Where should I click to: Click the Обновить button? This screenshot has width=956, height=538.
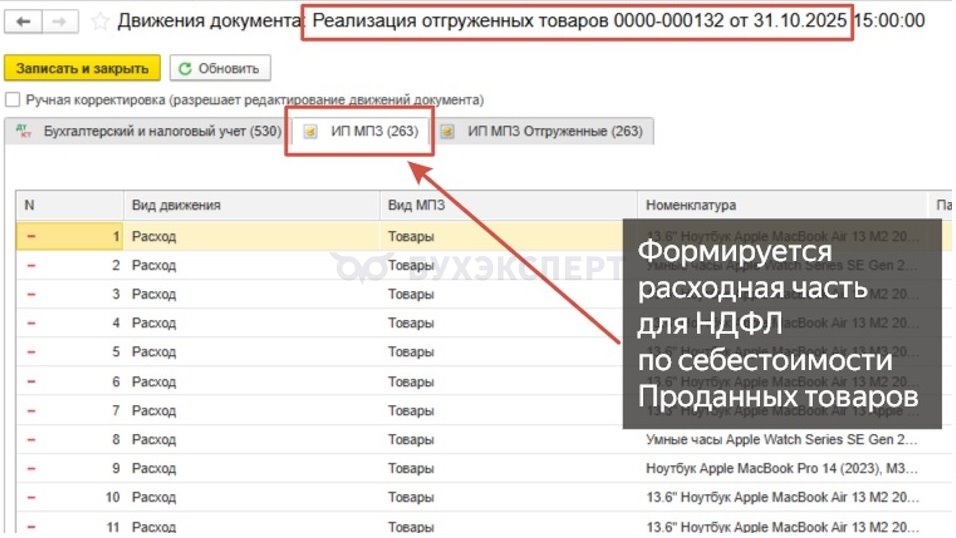pos(220,68)
